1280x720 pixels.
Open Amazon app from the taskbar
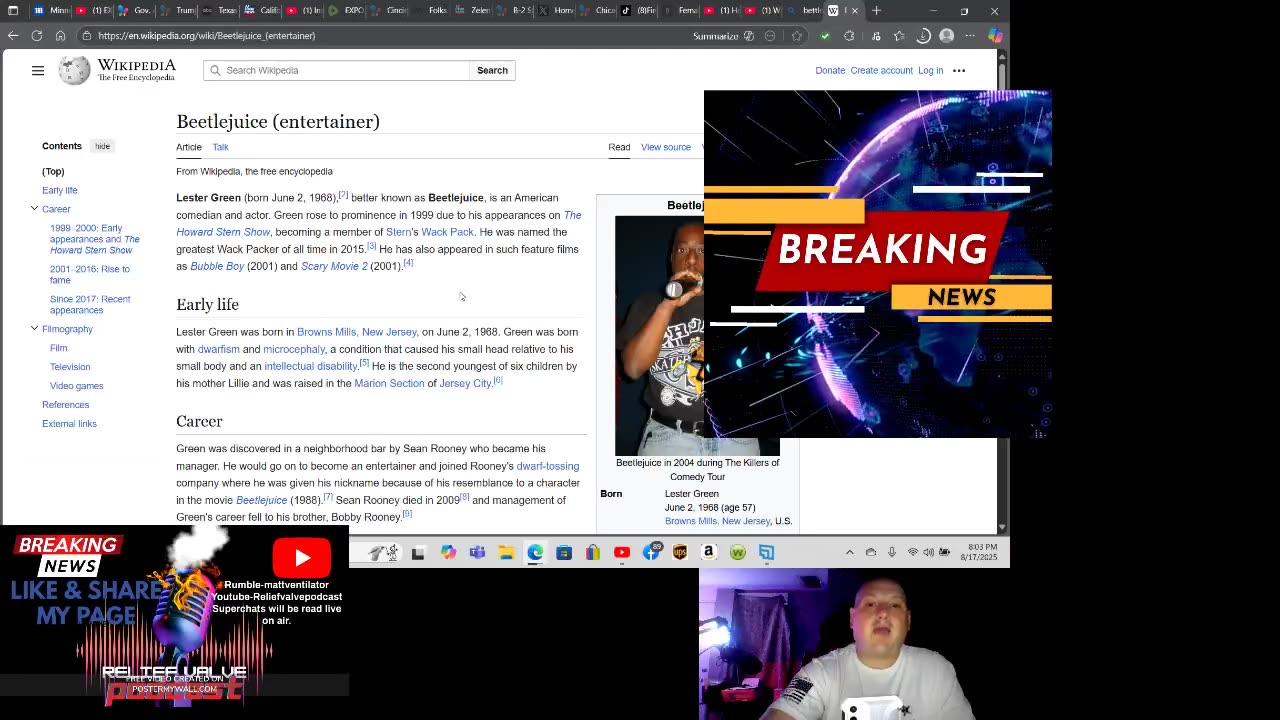[x=709, y=552]
